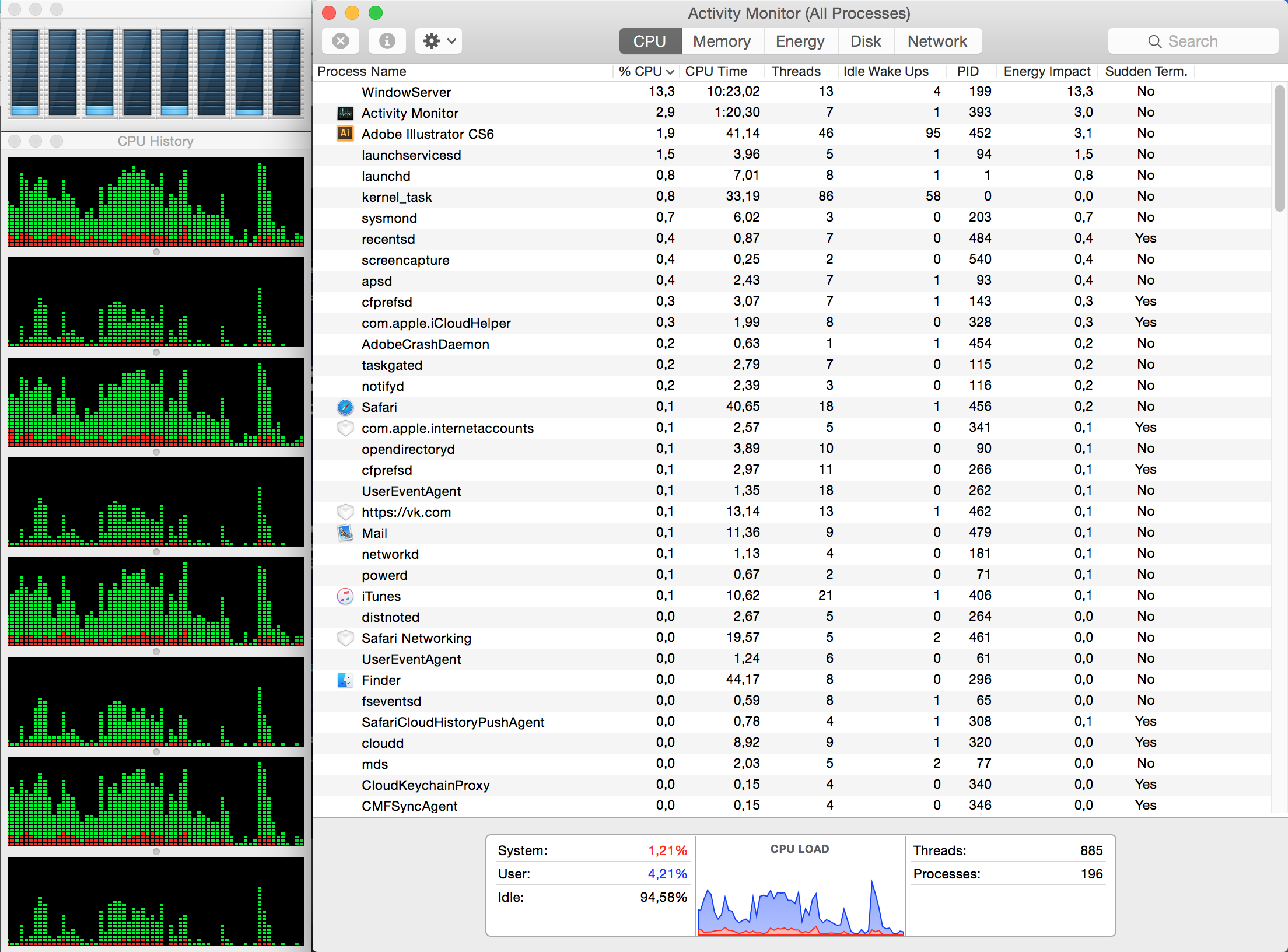Open the process Inspect info button

[387, 41]
